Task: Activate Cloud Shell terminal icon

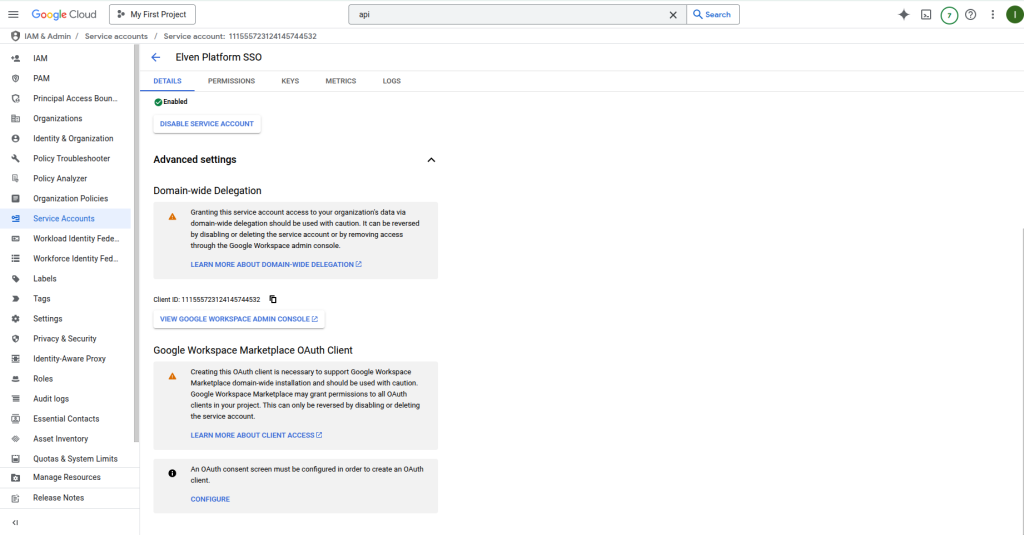Action: pos(926,14)
